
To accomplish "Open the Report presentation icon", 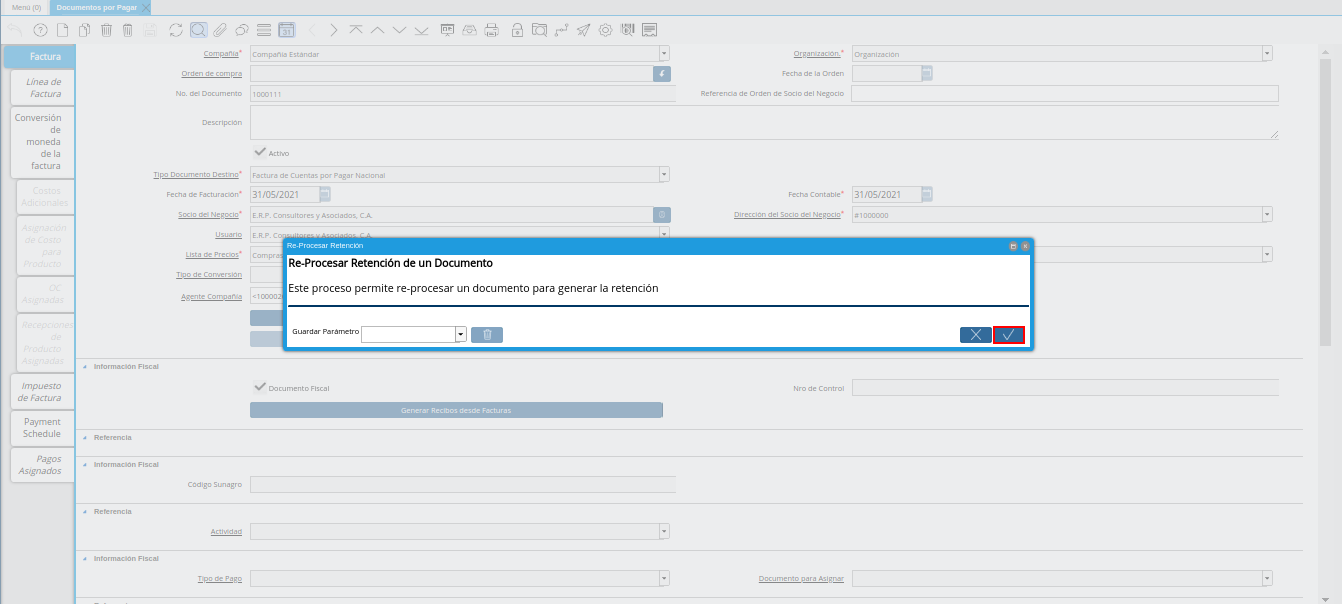I will 447,30.
